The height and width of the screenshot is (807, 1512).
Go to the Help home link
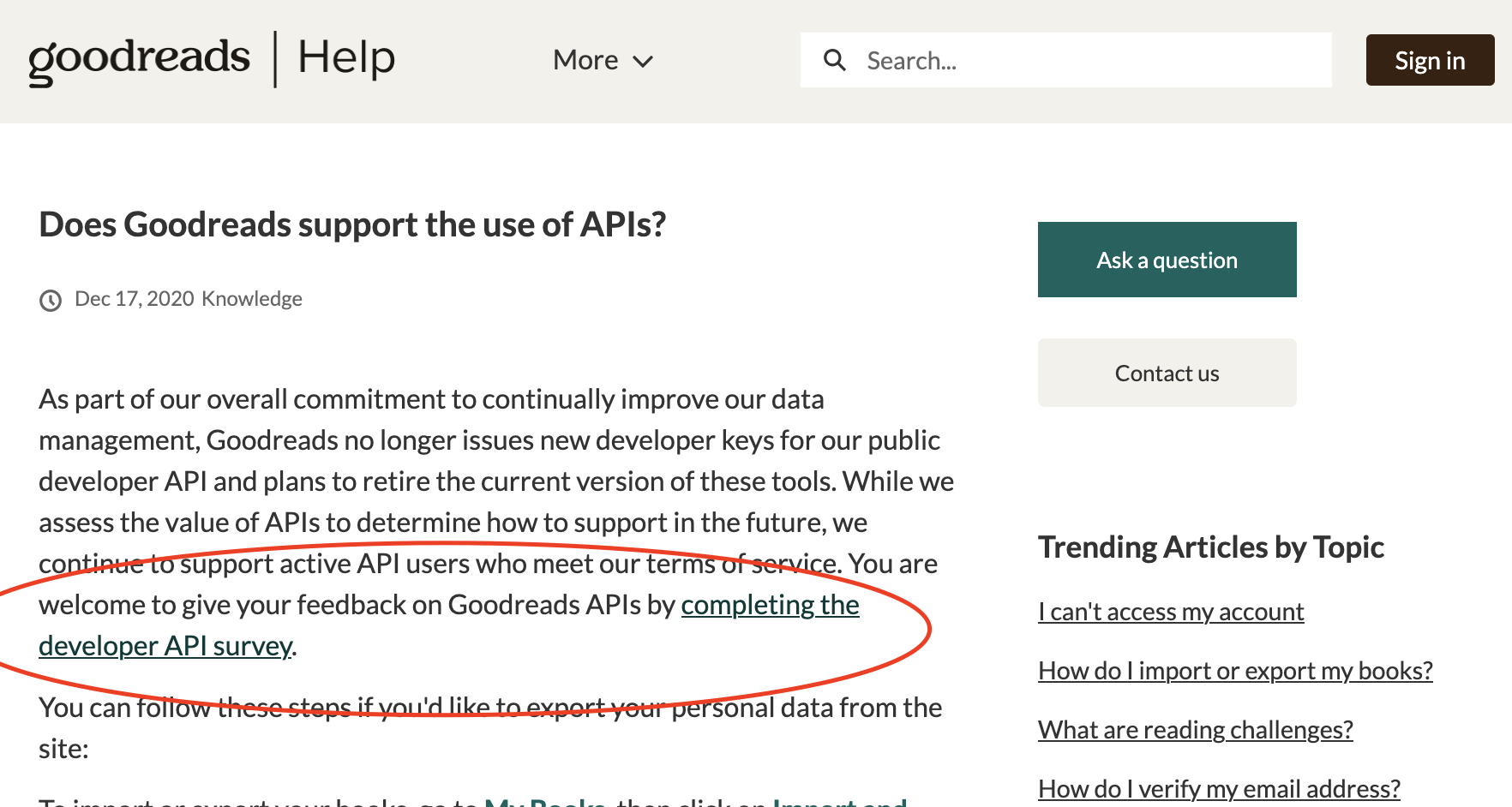pos(346,58)
